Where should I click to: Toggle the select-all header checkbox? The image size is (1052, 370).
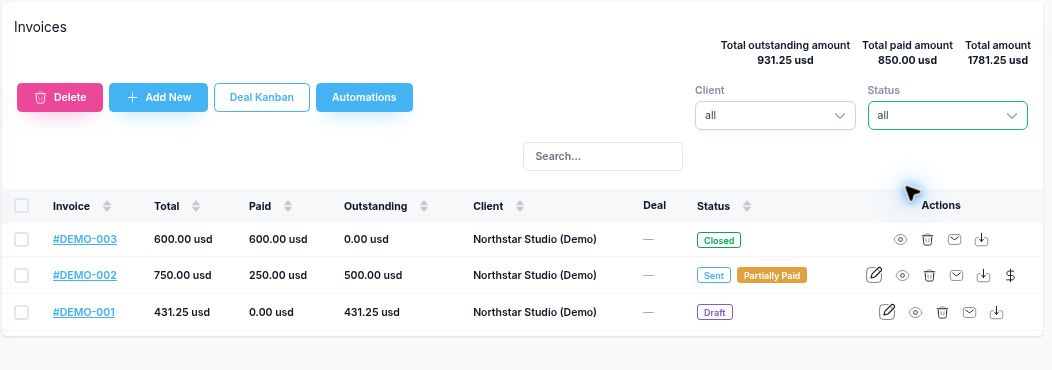[x=21, y=205]
